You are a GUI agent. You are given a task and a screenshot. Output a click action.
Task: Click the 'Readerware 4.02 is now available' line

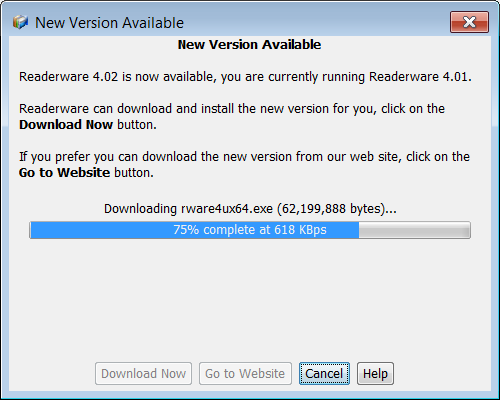tap(245, 77)
